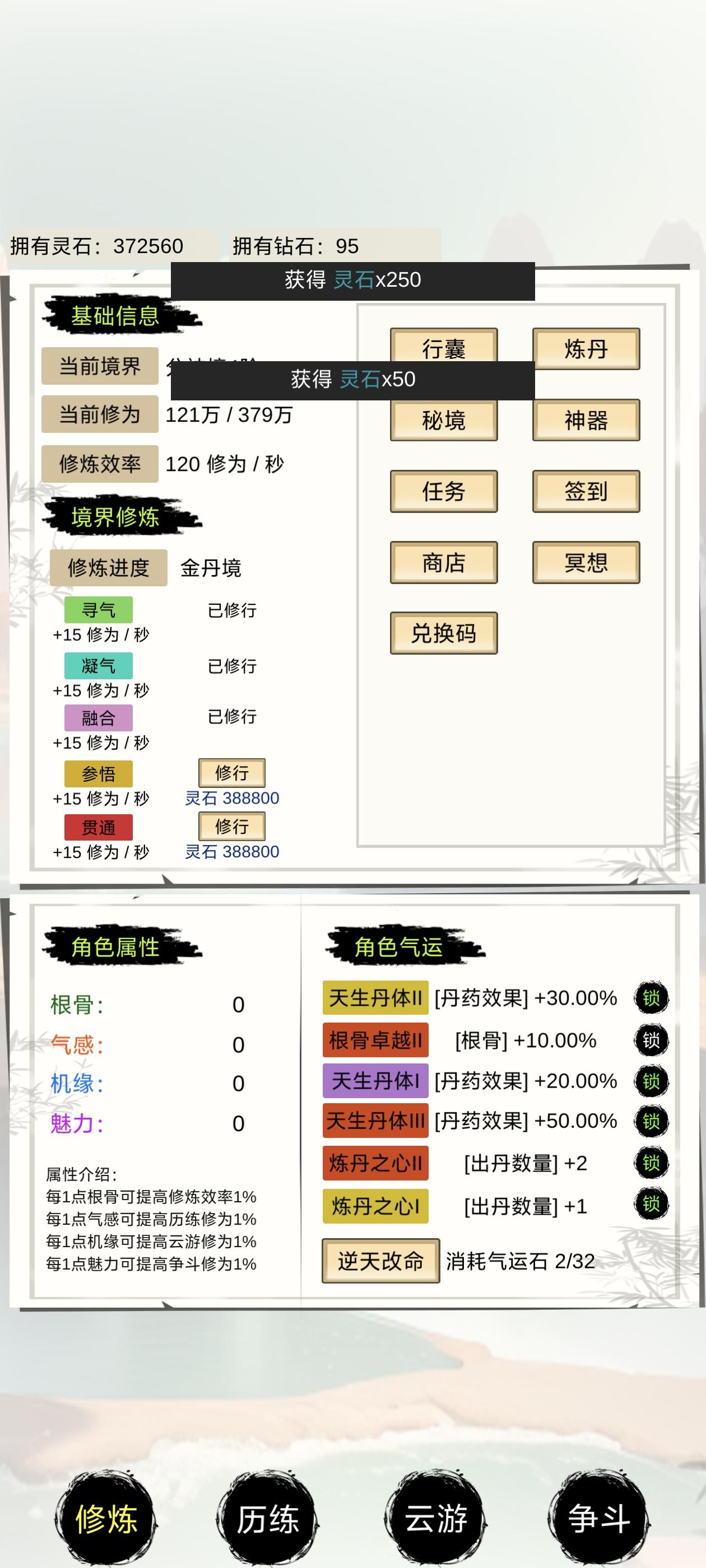The width and height of the screenshot is (706, 1568).
Task: Dismiss the 获得 灵石x50 notification
Action: click(352, 380)
